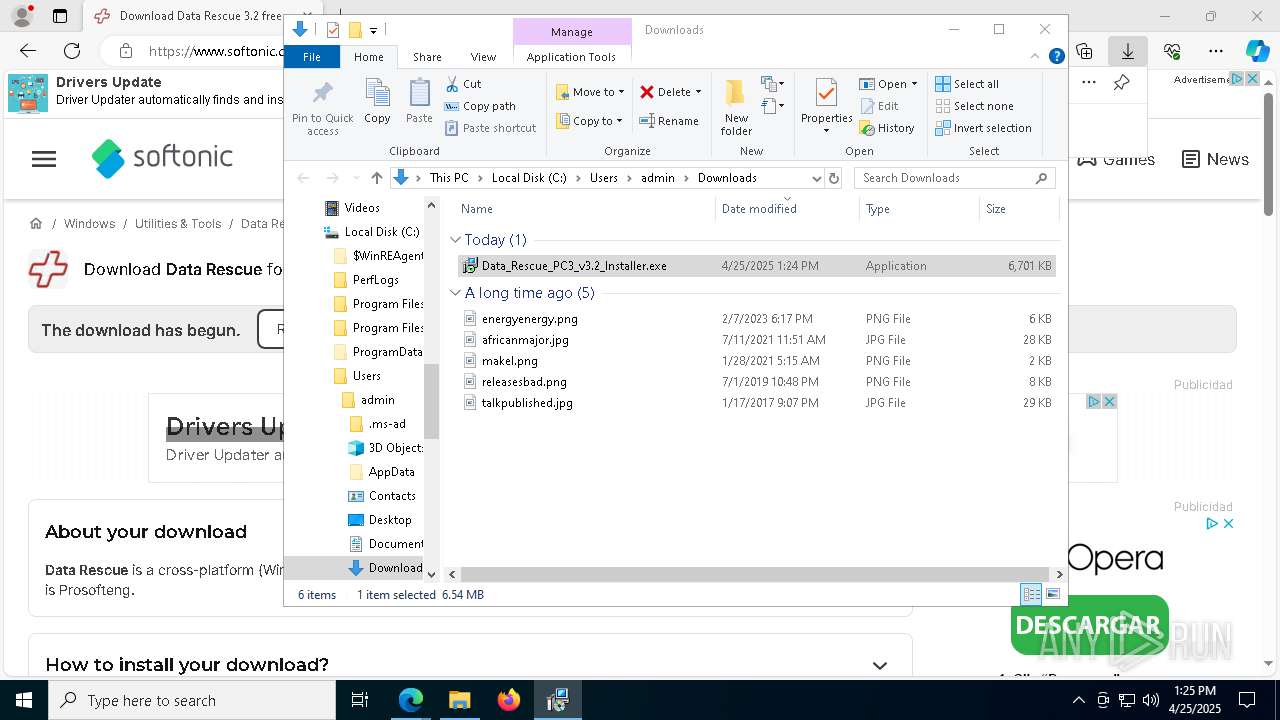The image size is (1280, 720).
Task: Click the Edge downloads icon in browser toolbar
Action: click(1128, 51)
